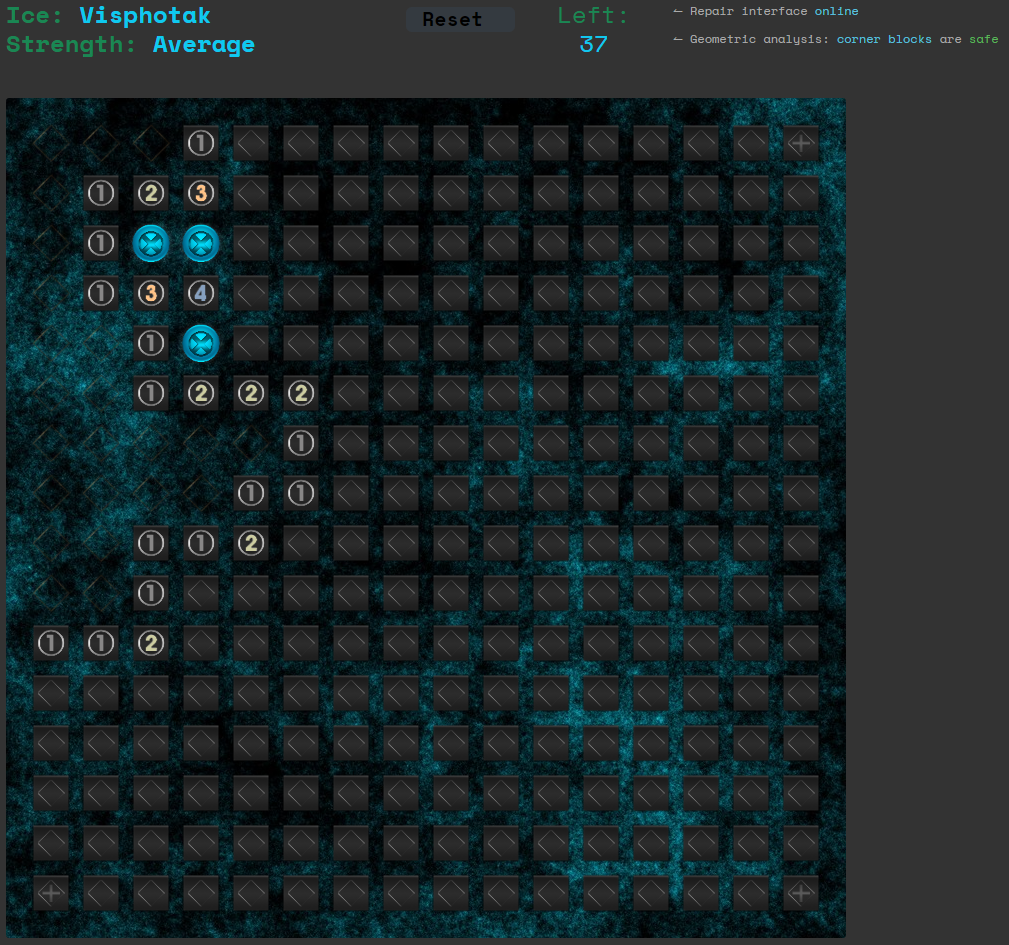Remove the cyan flag right of the first flag
This screenshot has width=1009, height=945.
click(201, 243)
